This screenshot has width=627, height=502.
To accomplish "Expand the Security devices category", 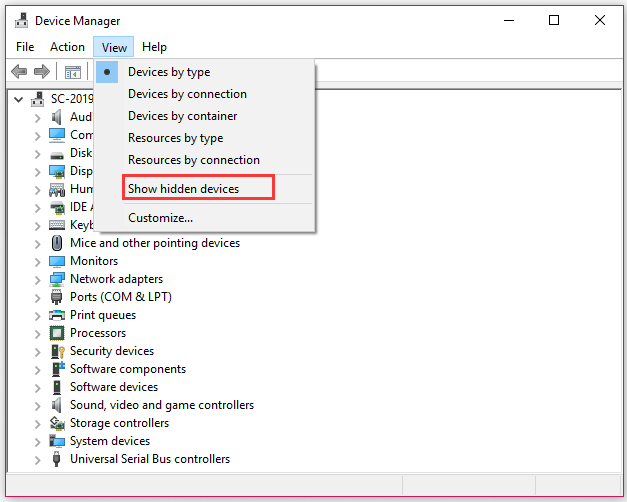I will click(x=38, y=352).
